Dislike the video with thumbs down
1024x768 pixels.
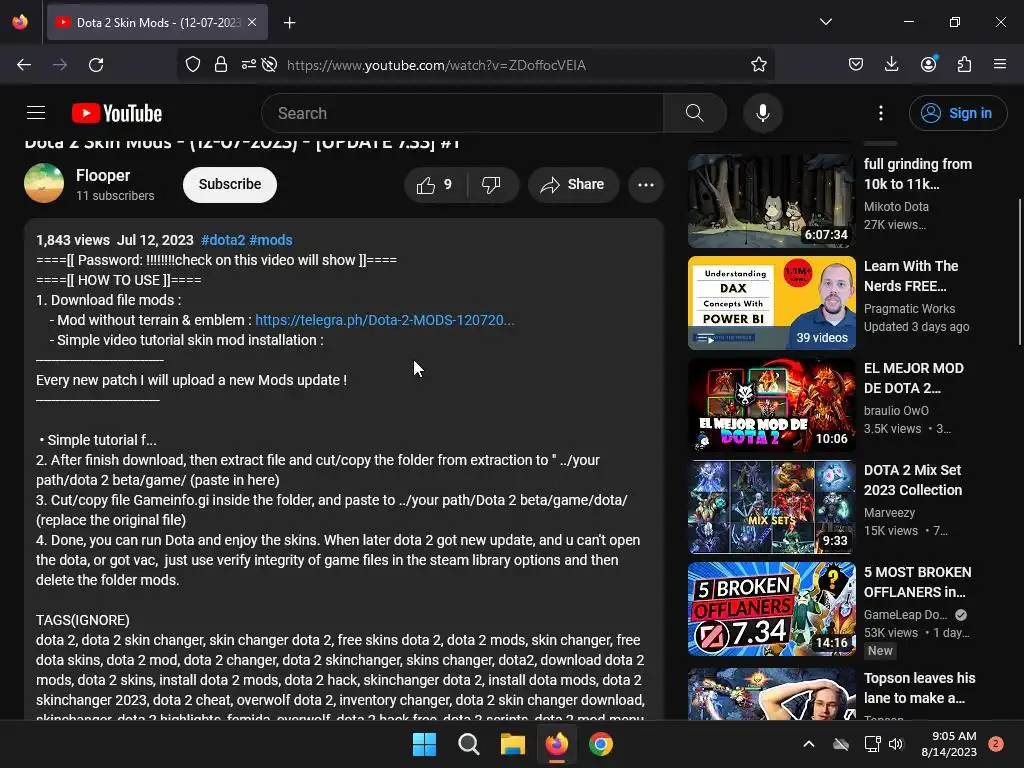coord(491,185)
